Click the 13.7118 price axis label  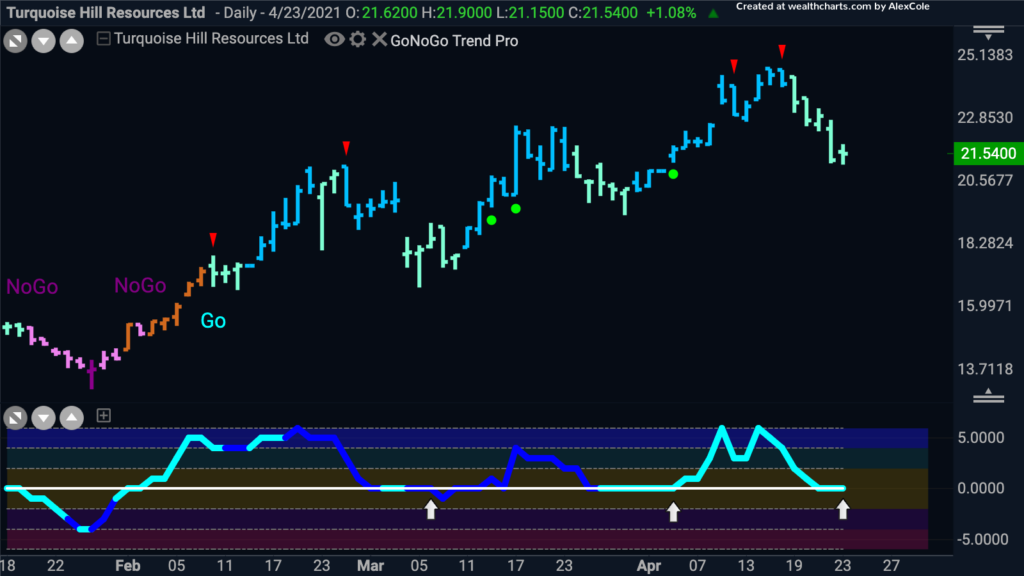click(985, 369)
